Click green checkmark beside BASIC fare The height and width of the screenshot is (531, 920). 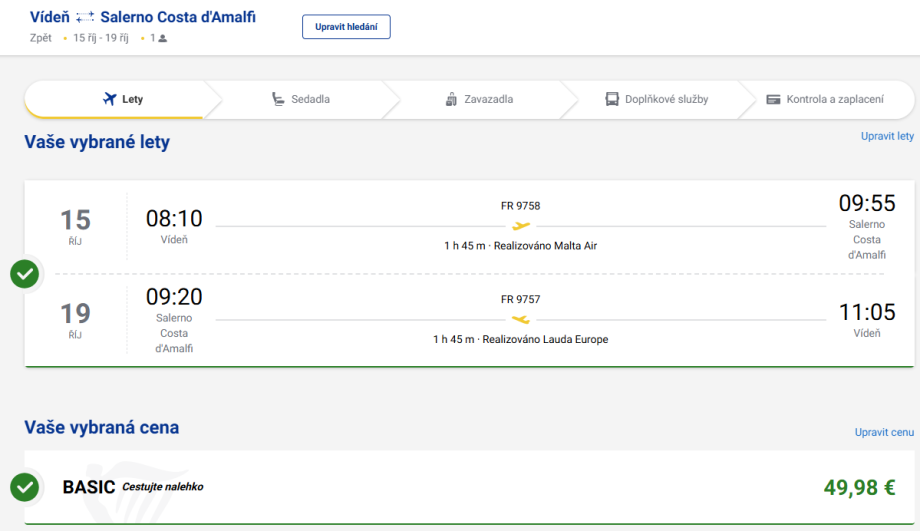click(x=25, y=487)
